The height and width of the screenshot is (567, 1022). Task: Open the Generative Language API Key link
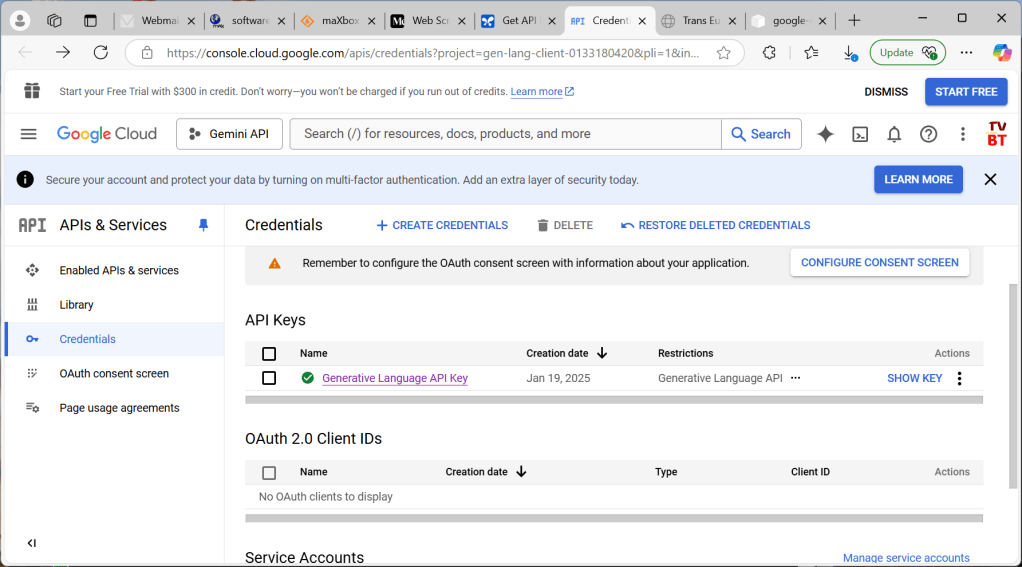[395, 378]
